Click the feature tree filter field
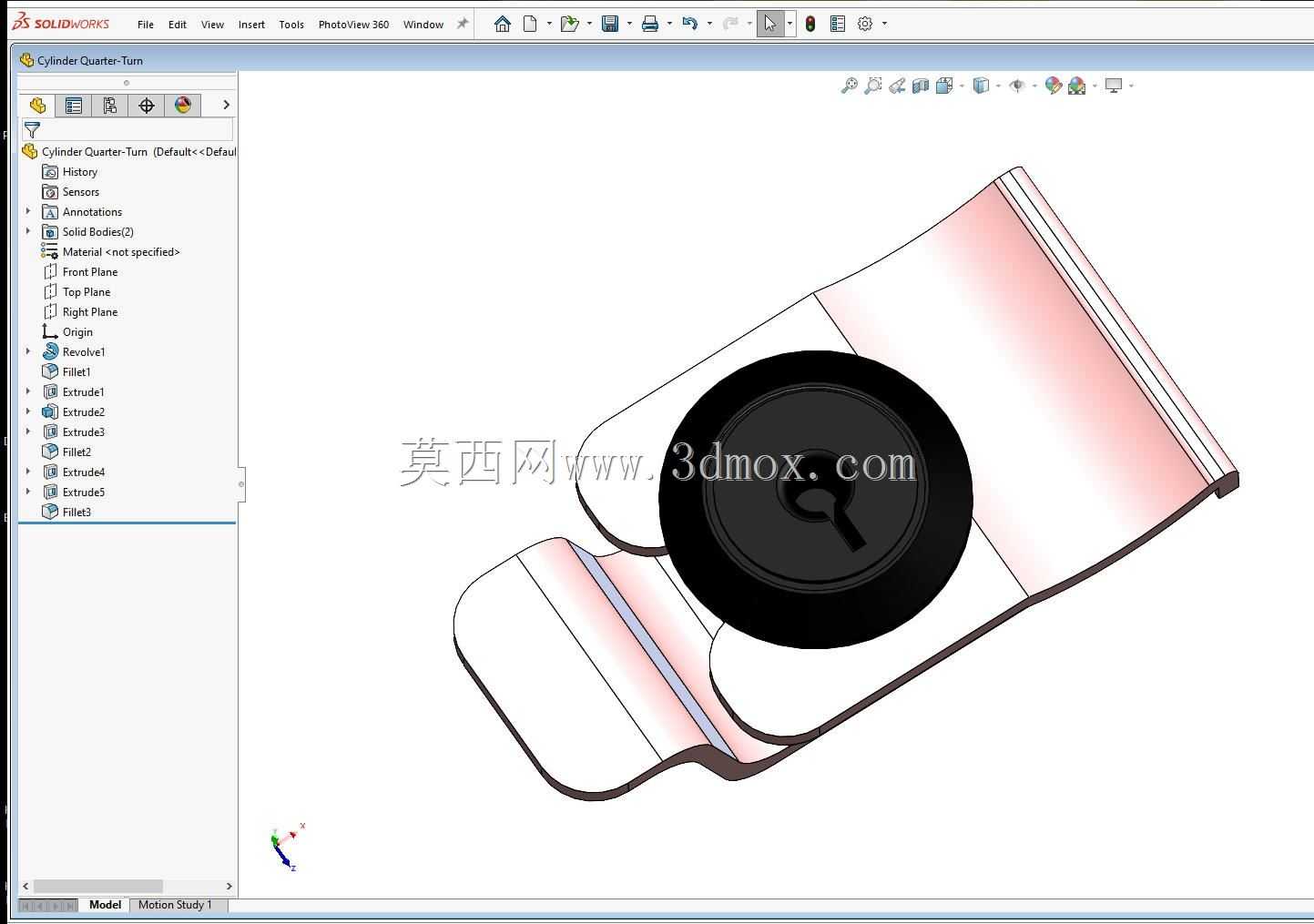Screen dimensions: 1314x924 click(x=127, y=130)
